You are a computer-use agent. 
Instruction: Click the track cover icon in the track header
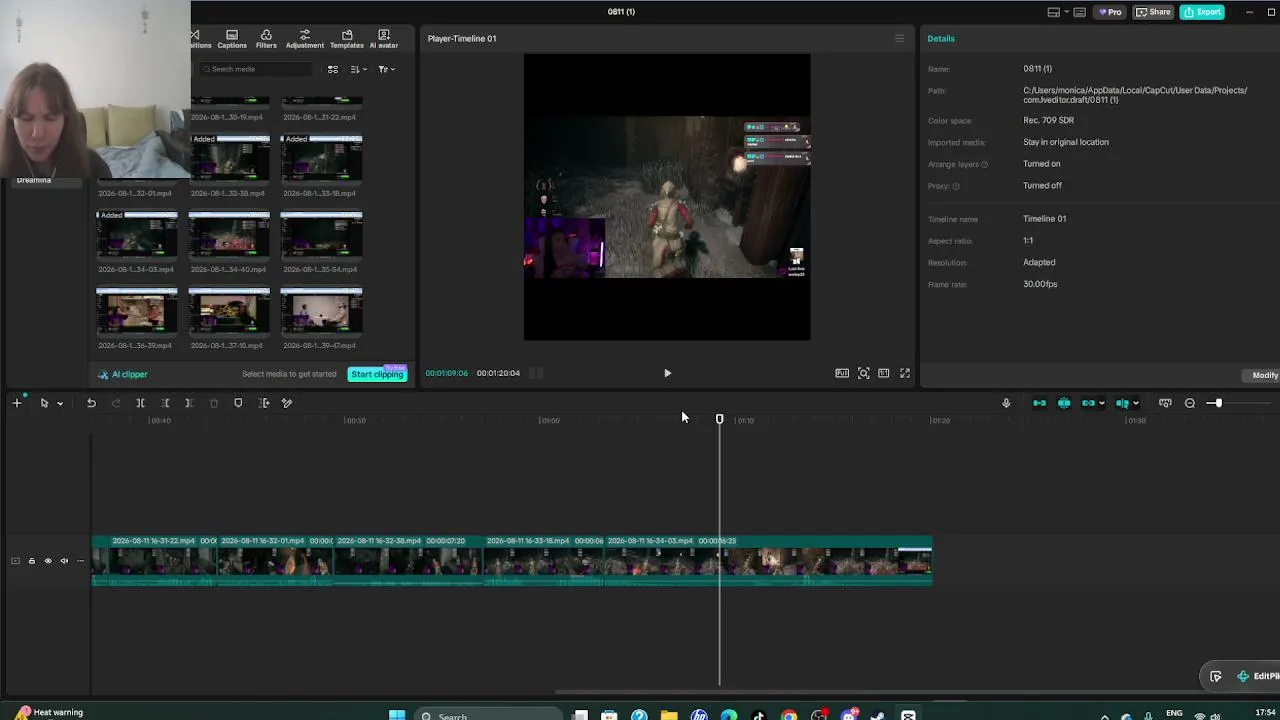(15, 561)
